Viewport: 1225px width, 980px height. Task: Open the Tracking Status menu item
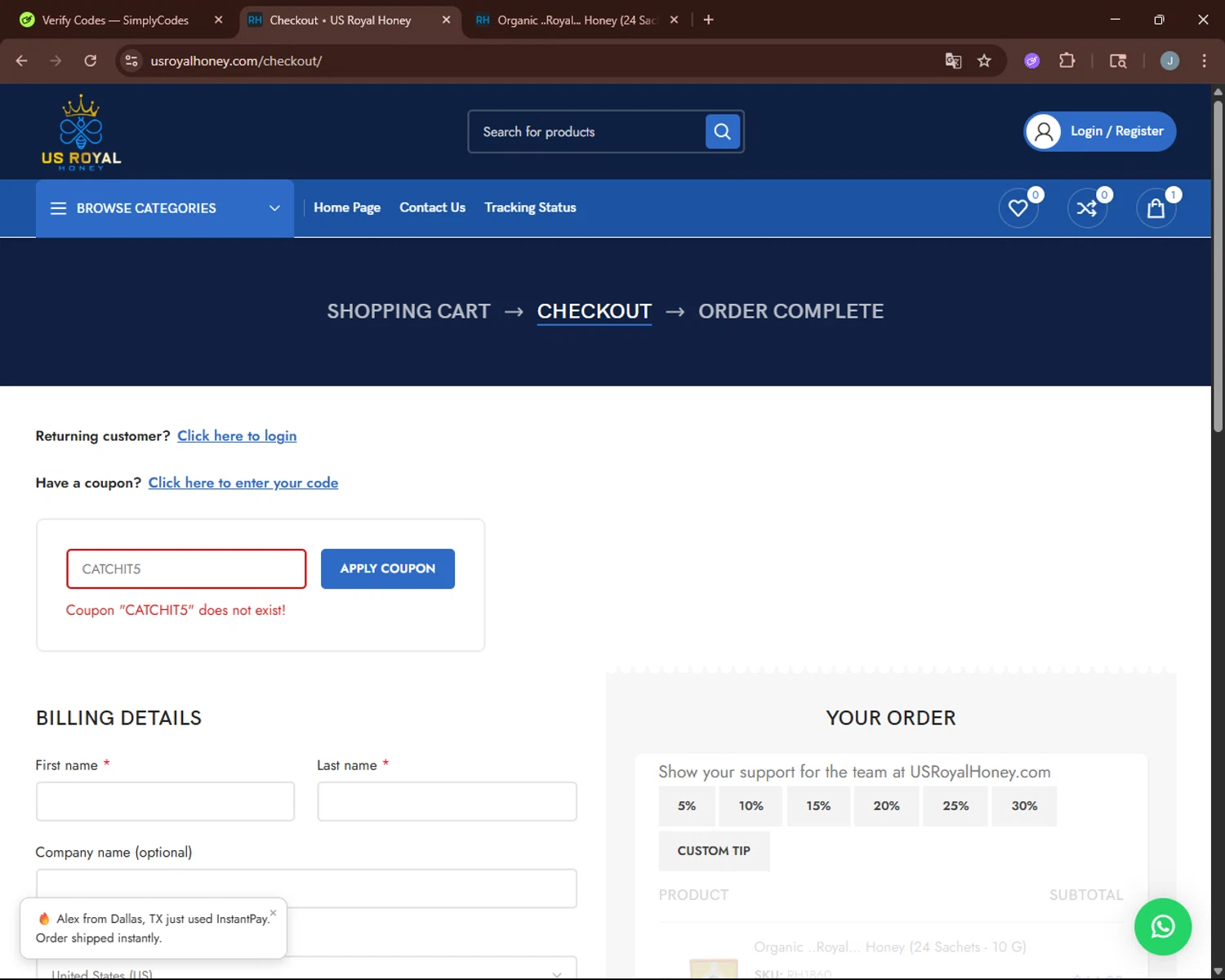[x=530, y=207]
